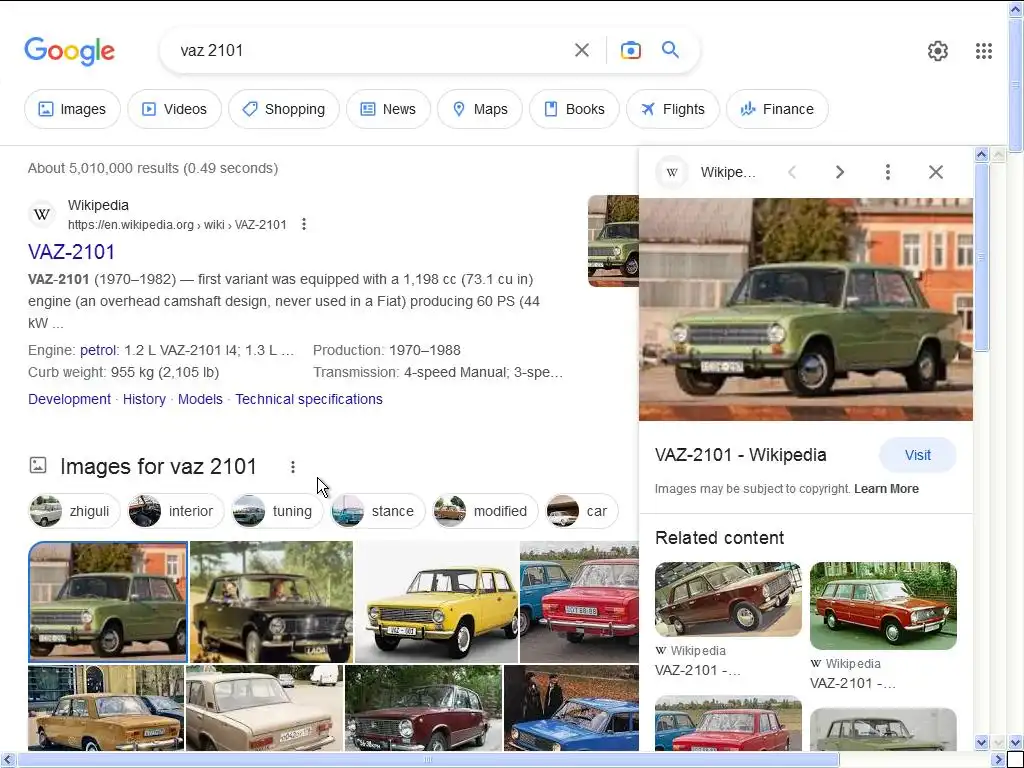Click the Visit button in preview panel
The height and width of the screenshot is (768, 1024).
click(x=918, y=455)
